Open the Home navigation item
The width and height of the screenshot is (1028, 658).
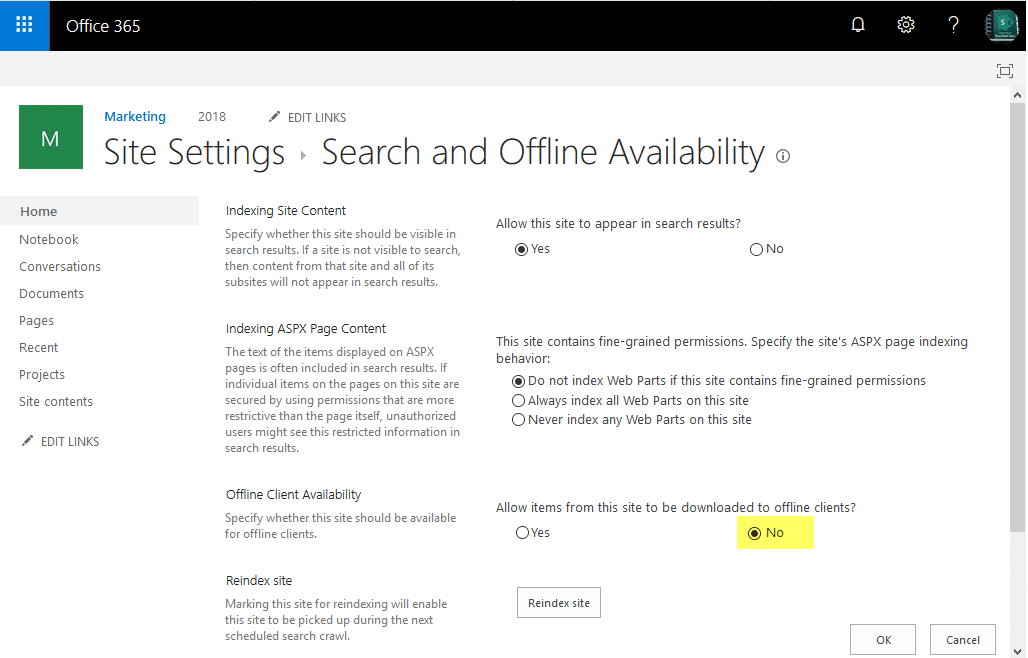coord(38,211)
